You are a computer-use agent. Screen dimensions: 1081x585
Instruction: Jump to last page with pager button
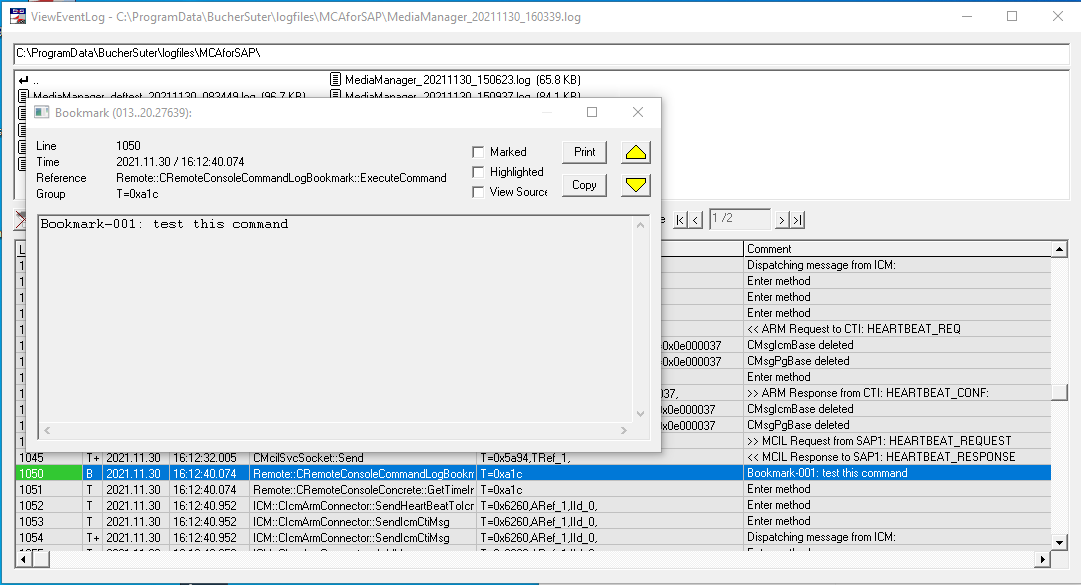tap(798, 219)
